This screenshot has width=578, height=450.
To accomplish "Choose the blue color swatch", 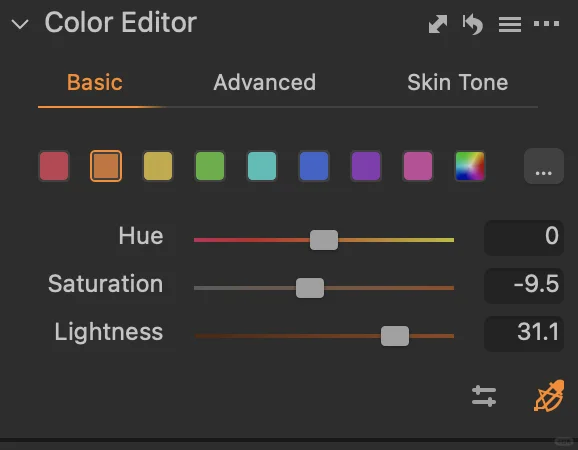I will (x=314, y=166).
